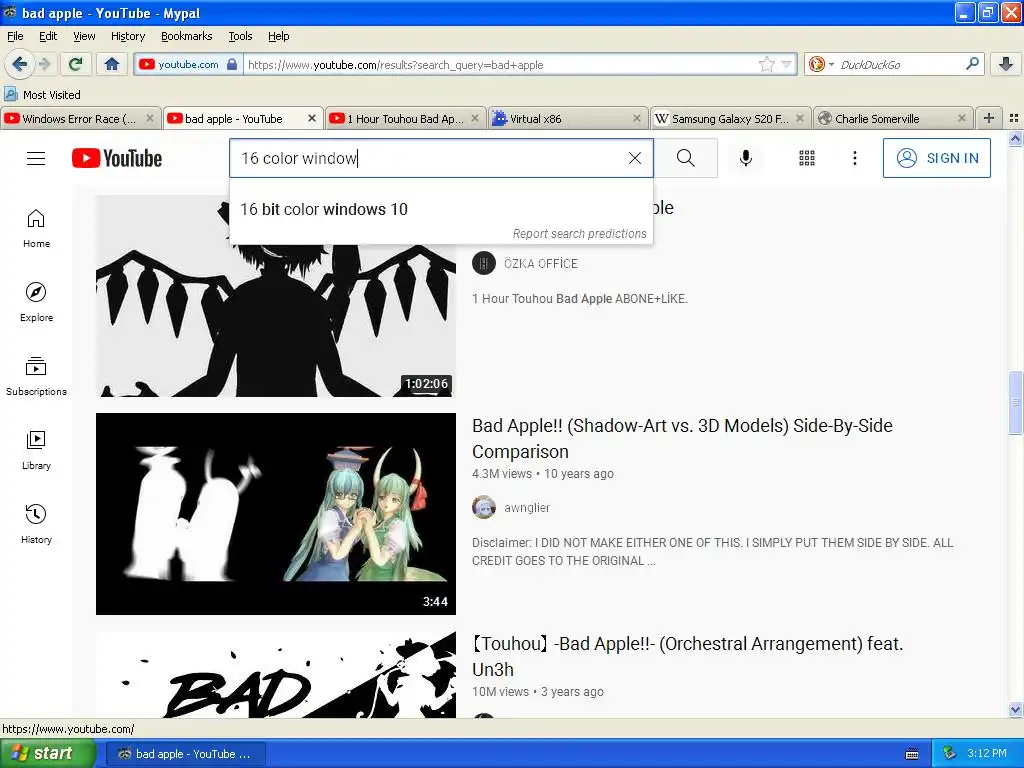Visit the ÖZKA OFFİCE channel

[541, 264]
